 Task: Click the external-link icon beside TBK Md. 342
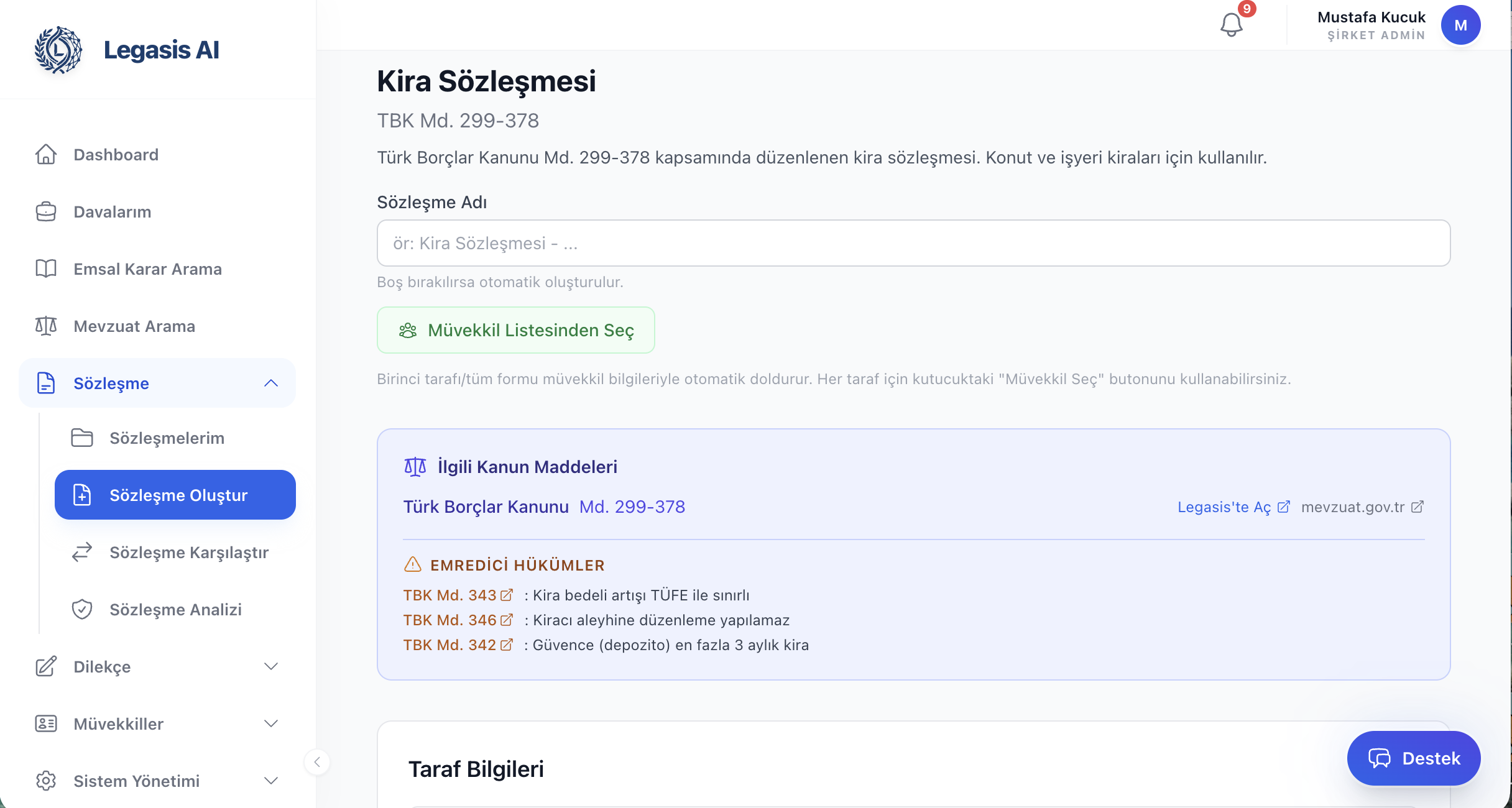[507, 645]
